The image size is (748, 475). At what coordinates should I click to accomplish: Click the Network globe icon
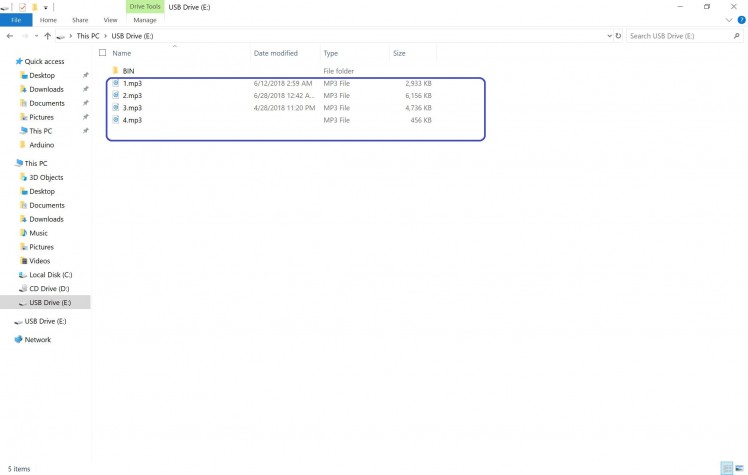(x=18, y=340)
